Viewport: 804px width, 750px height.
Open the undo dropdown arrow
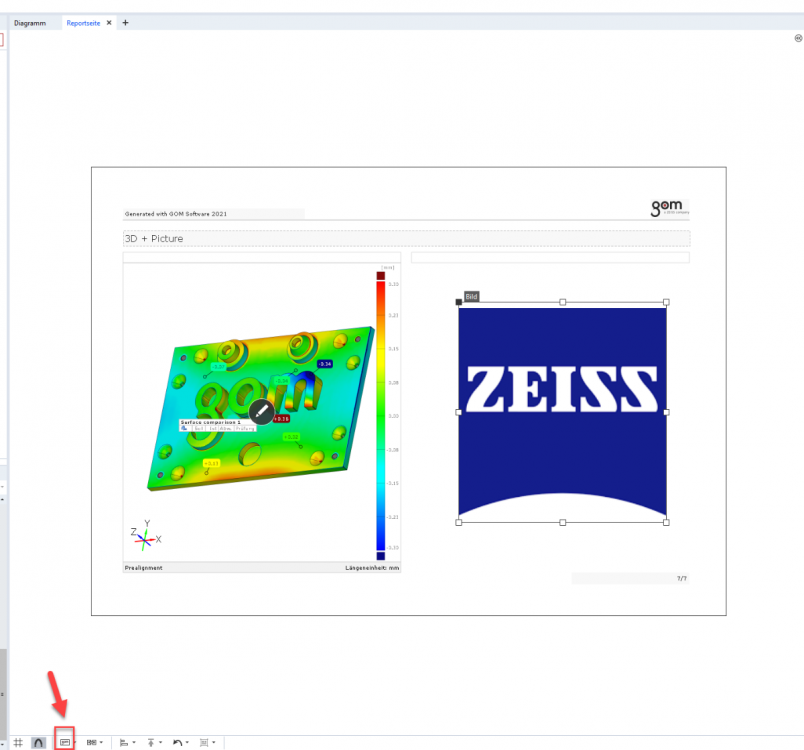(187, 742)
